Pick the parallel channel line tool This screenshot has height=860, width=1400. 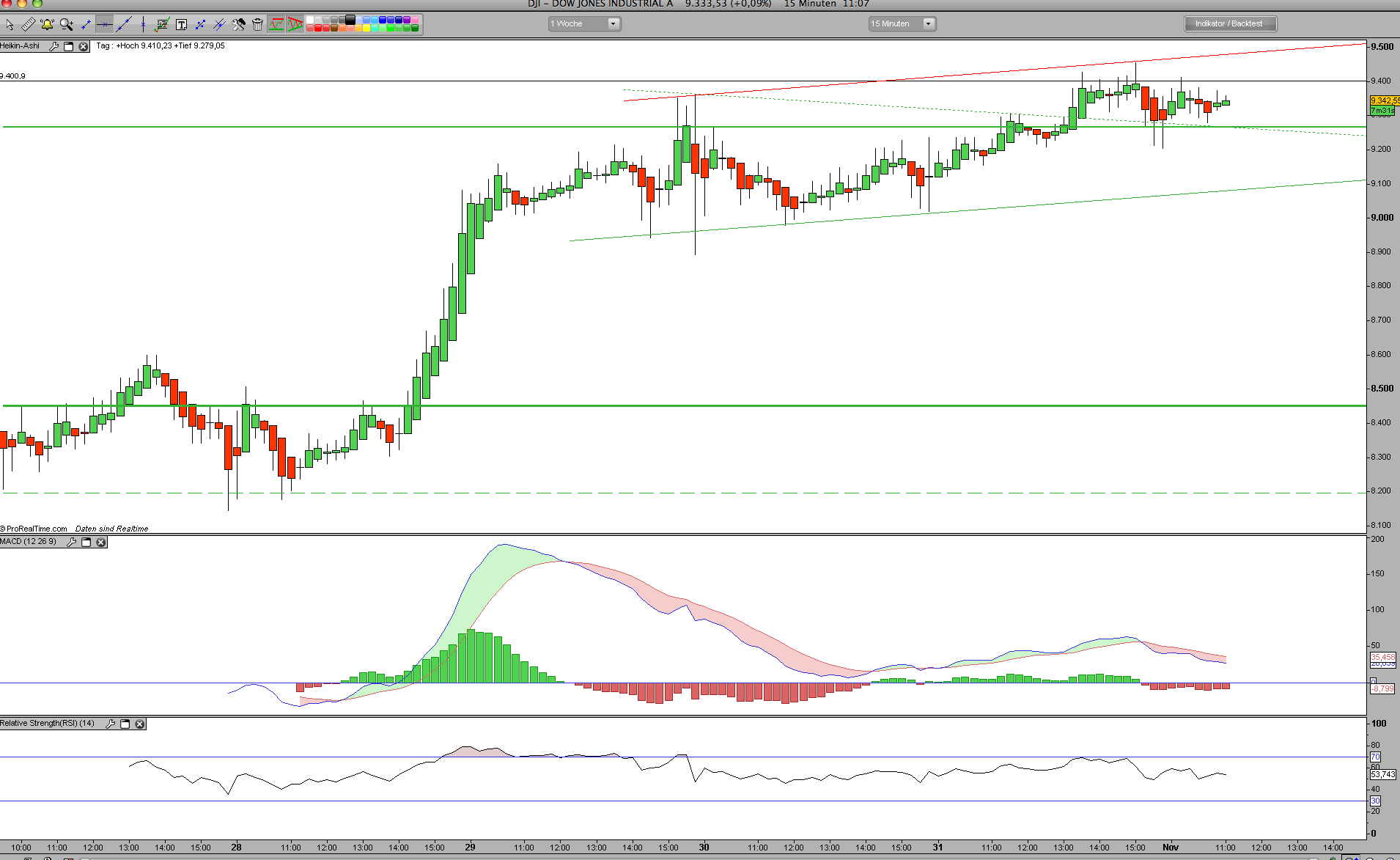[219, 24]
